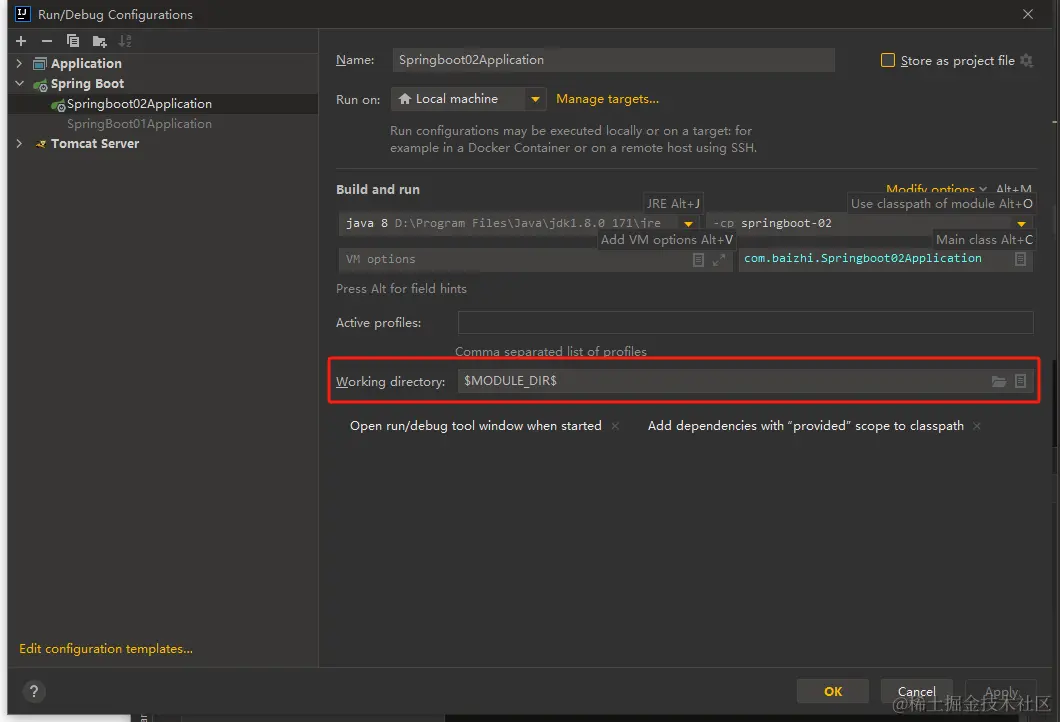Remove selected configuration with minus icon
Image resolution: width=1060 pixels, height=722 pixels.
(x=47, y=41)
